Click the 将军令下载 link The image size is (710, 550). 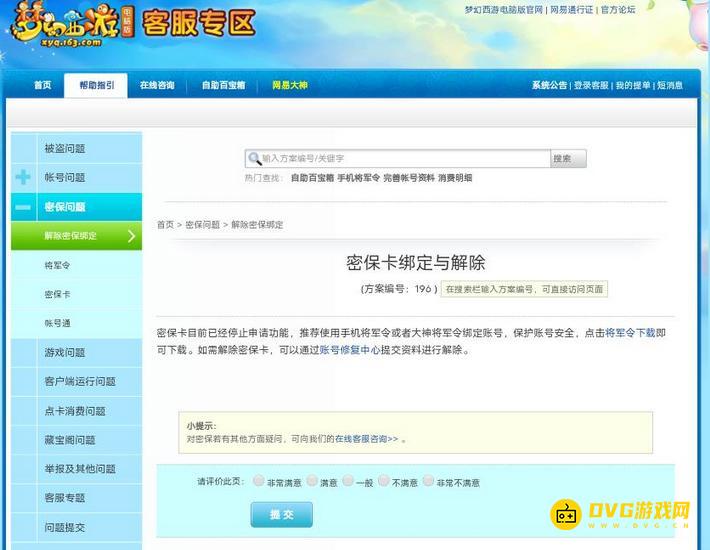[630, 333]
